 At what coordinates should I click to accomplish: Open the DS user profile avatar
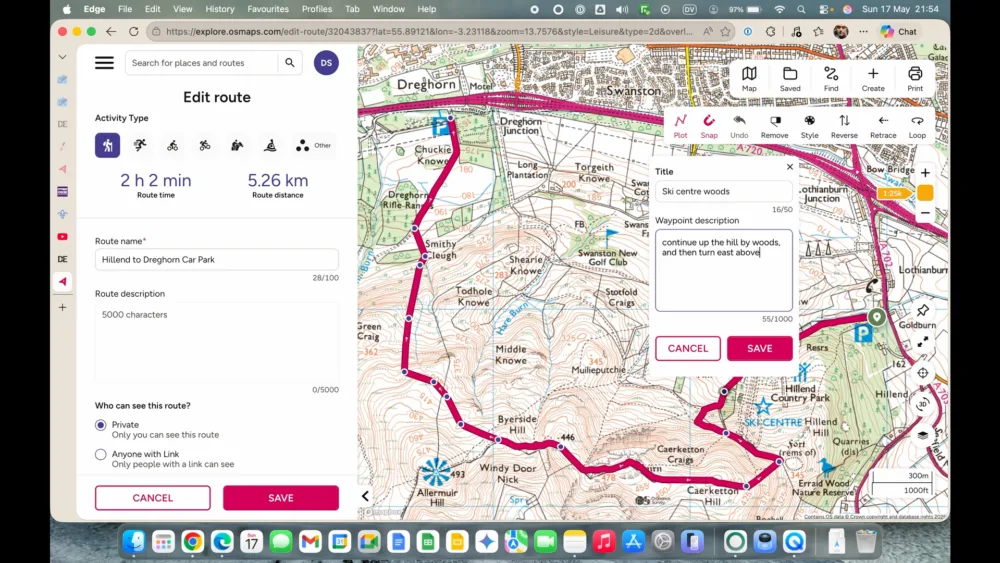coord(326,62)
